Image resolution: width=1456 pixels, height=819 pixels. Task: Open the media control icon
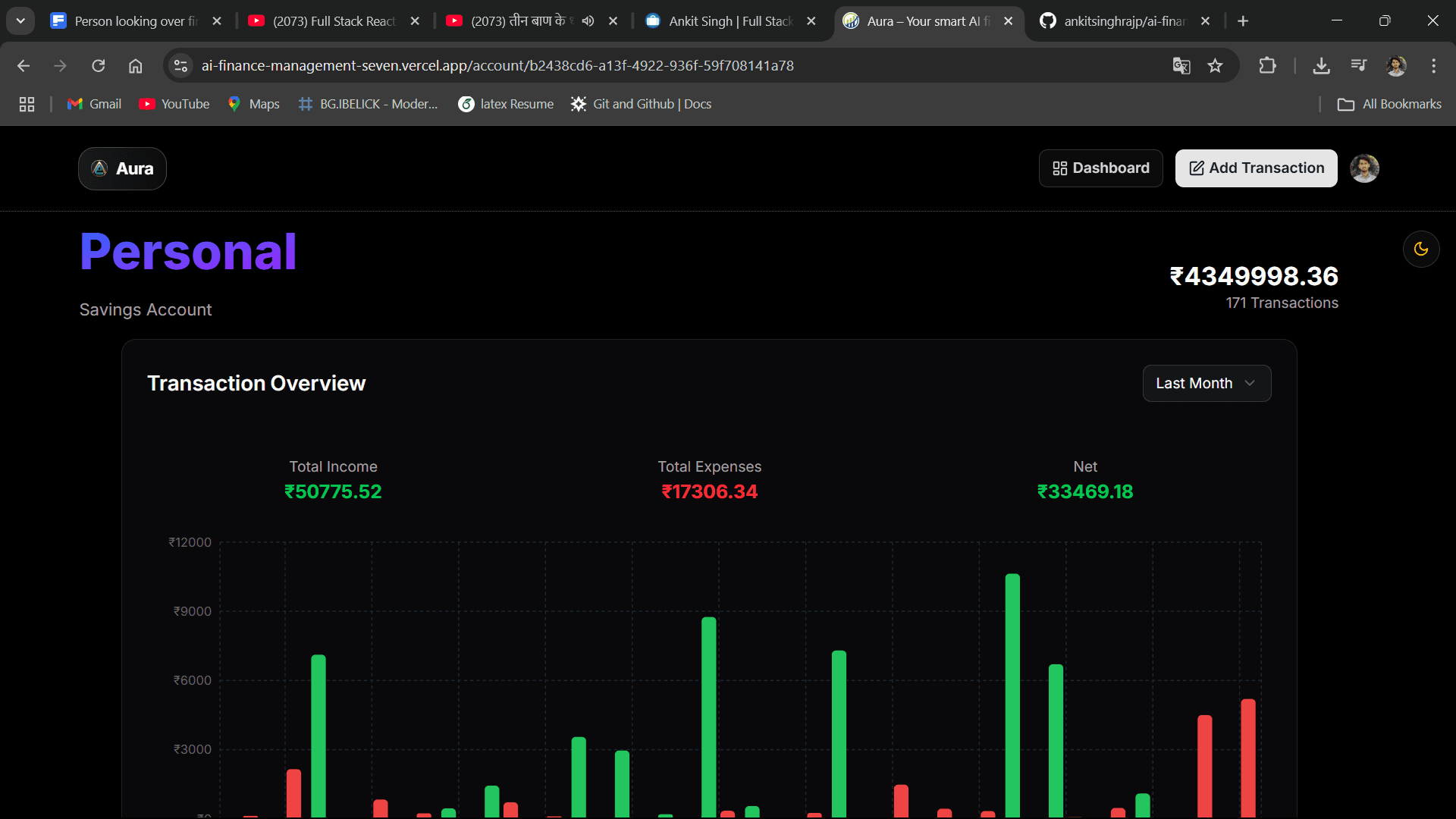[1358, 66]
